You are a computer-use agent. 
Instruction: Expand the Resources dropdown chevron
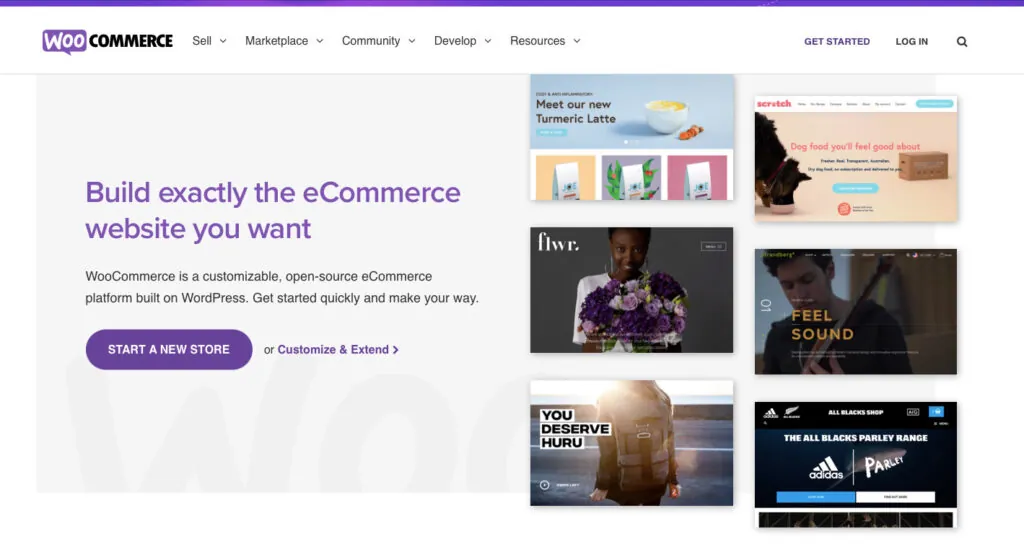point(577,41)
